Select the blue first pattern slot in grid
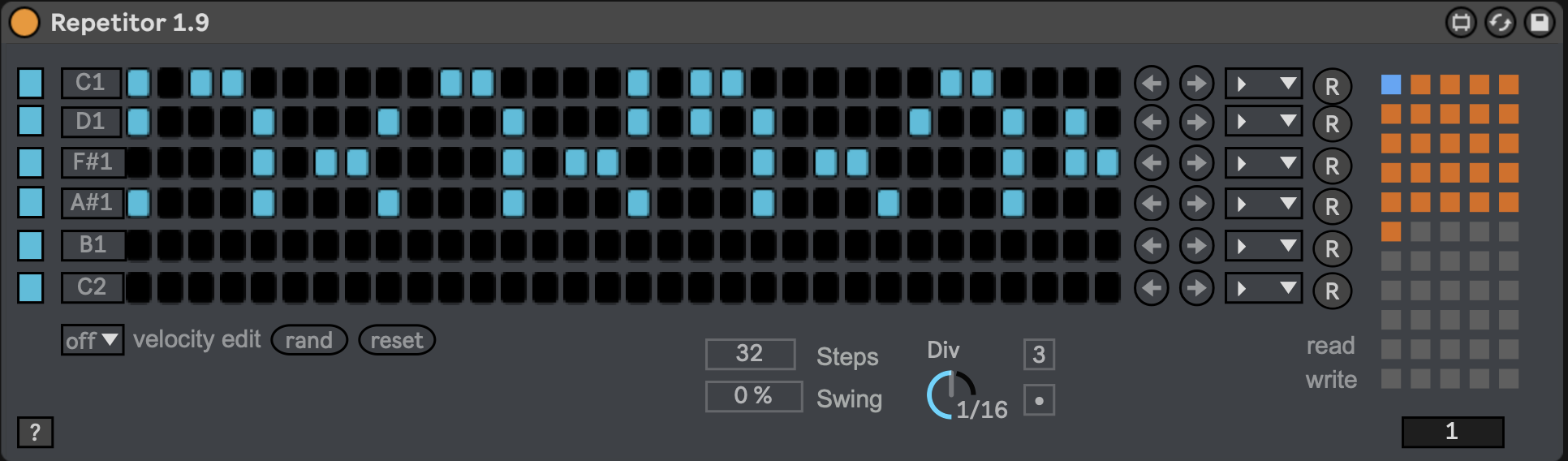Screen dimensions: 1568x461 (x=1390, y=84)
